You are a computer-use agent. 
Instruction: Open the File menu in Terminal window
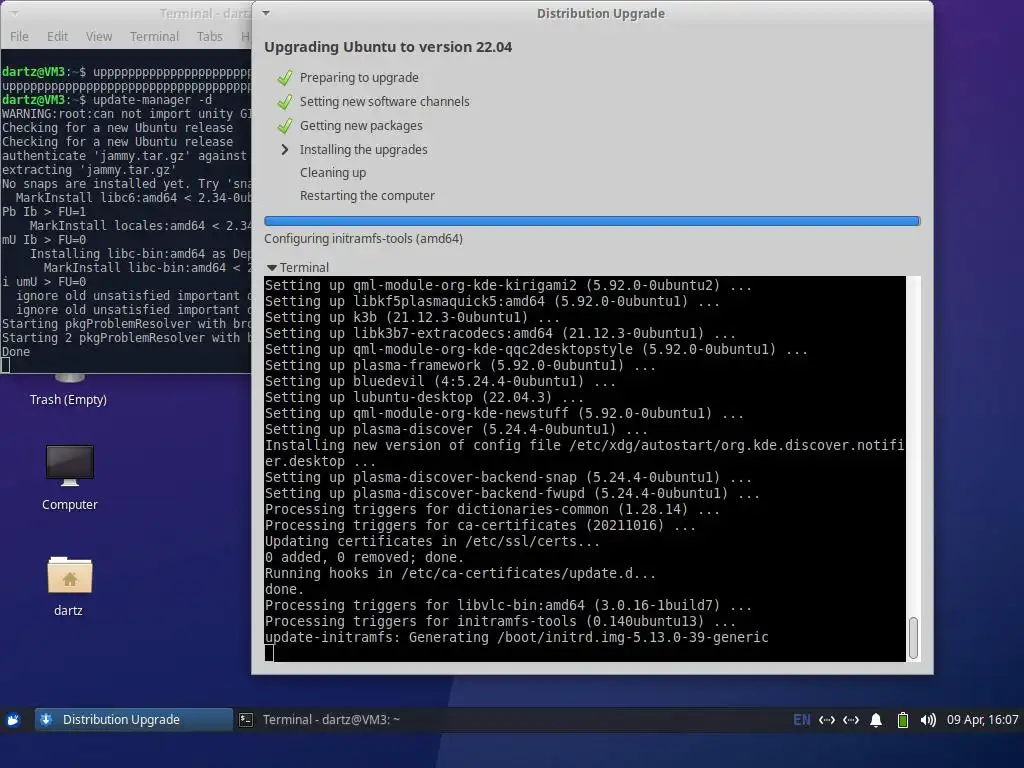(19, 37)
